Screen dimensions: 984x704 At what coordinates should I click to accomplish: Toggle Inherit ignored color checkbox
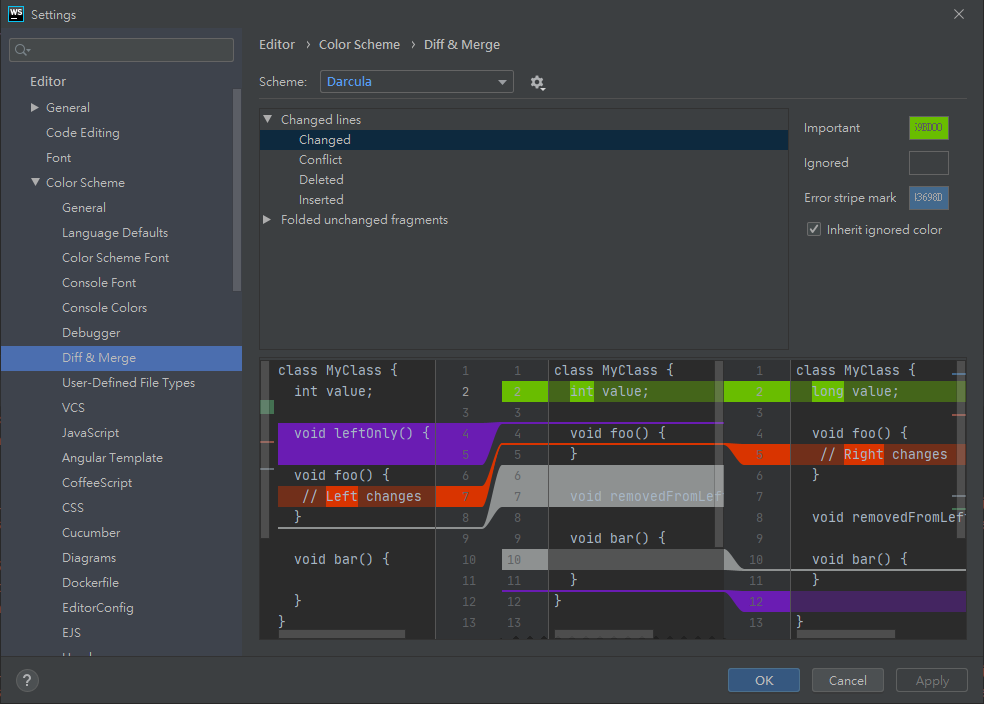pyautogui.click(x=814, y=230)
